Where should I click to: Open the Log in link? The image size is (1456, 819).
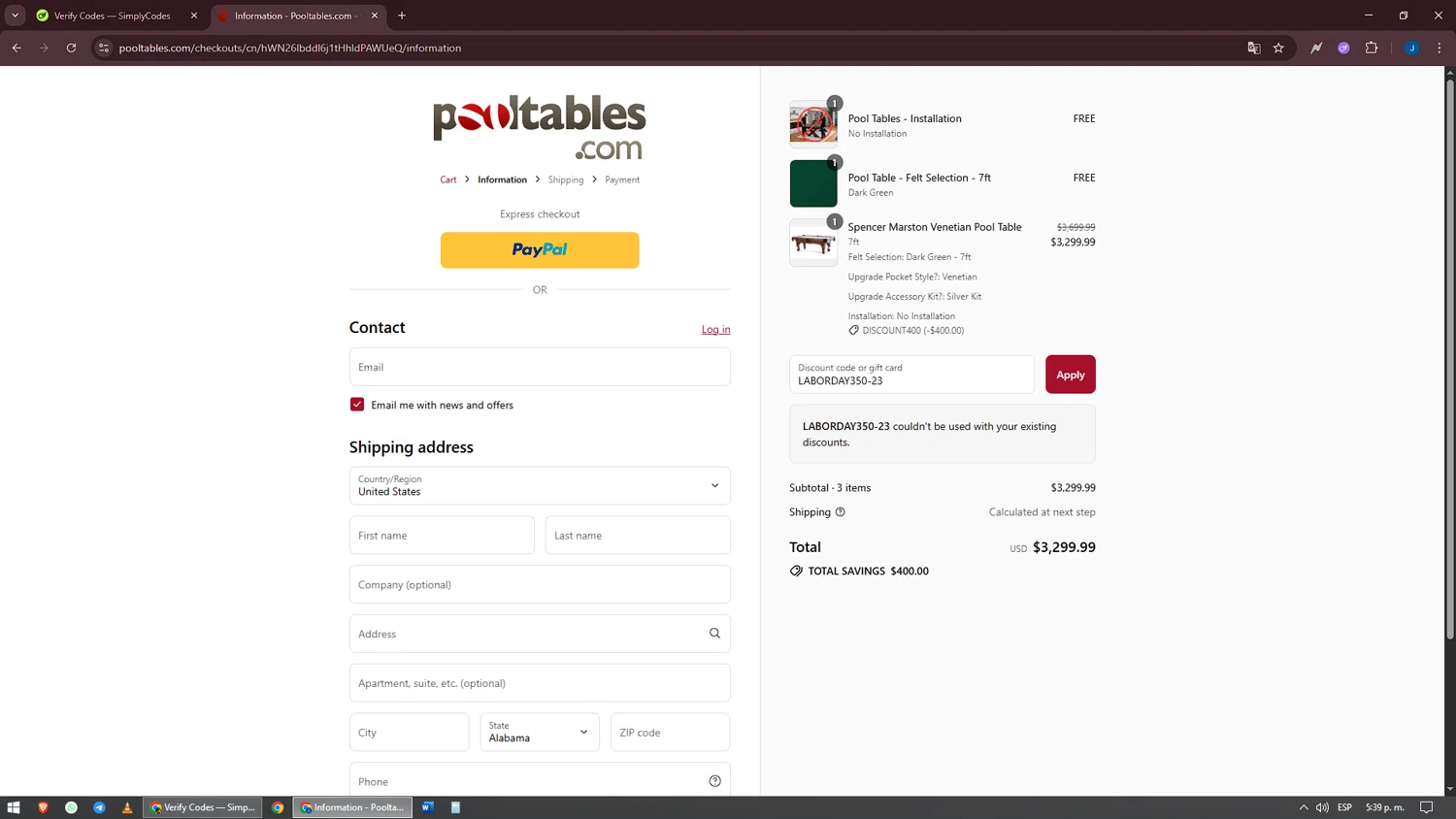point(715,330)
